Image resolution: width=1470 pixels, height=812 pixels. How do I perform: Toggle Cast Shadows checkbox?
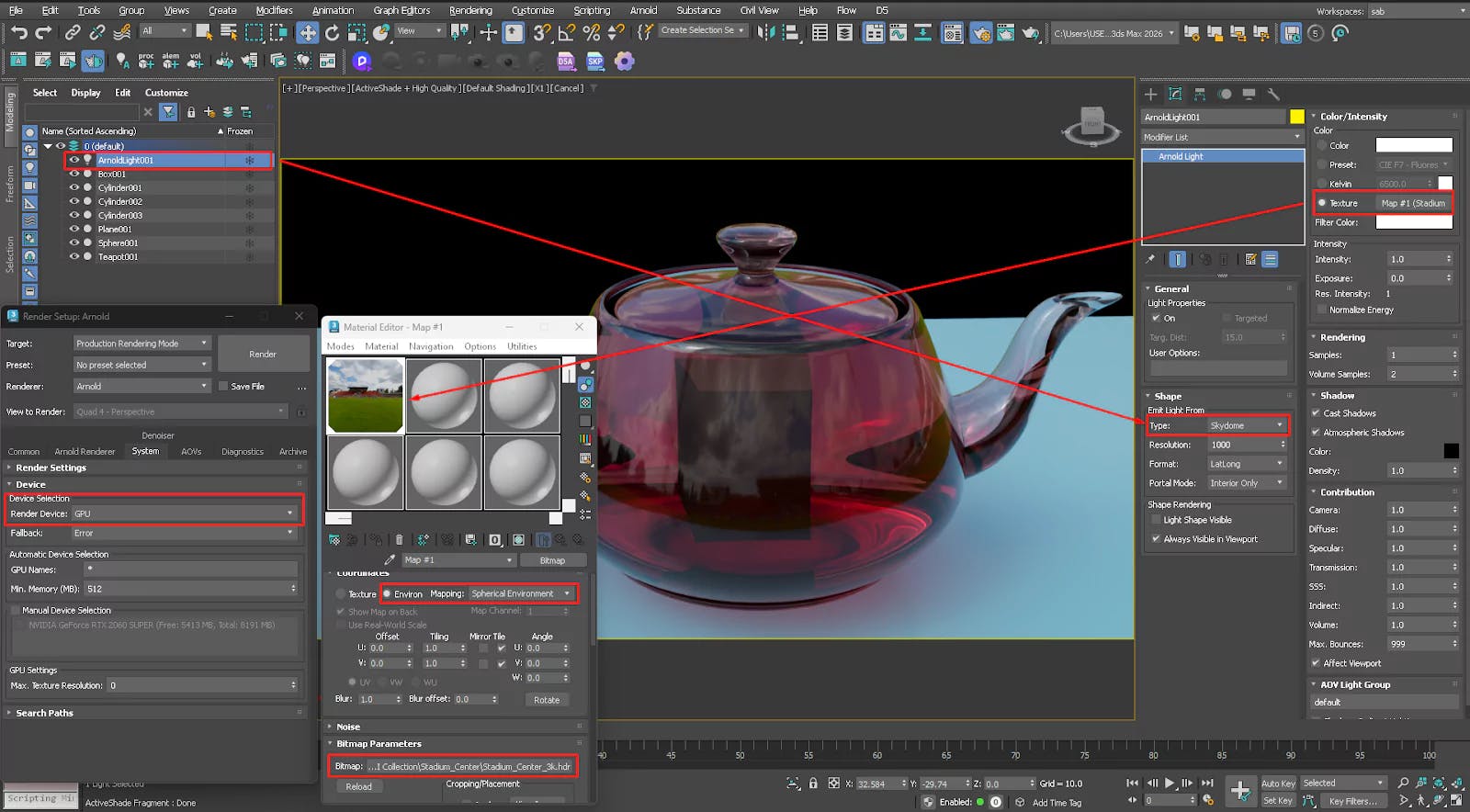[1316, 413]
